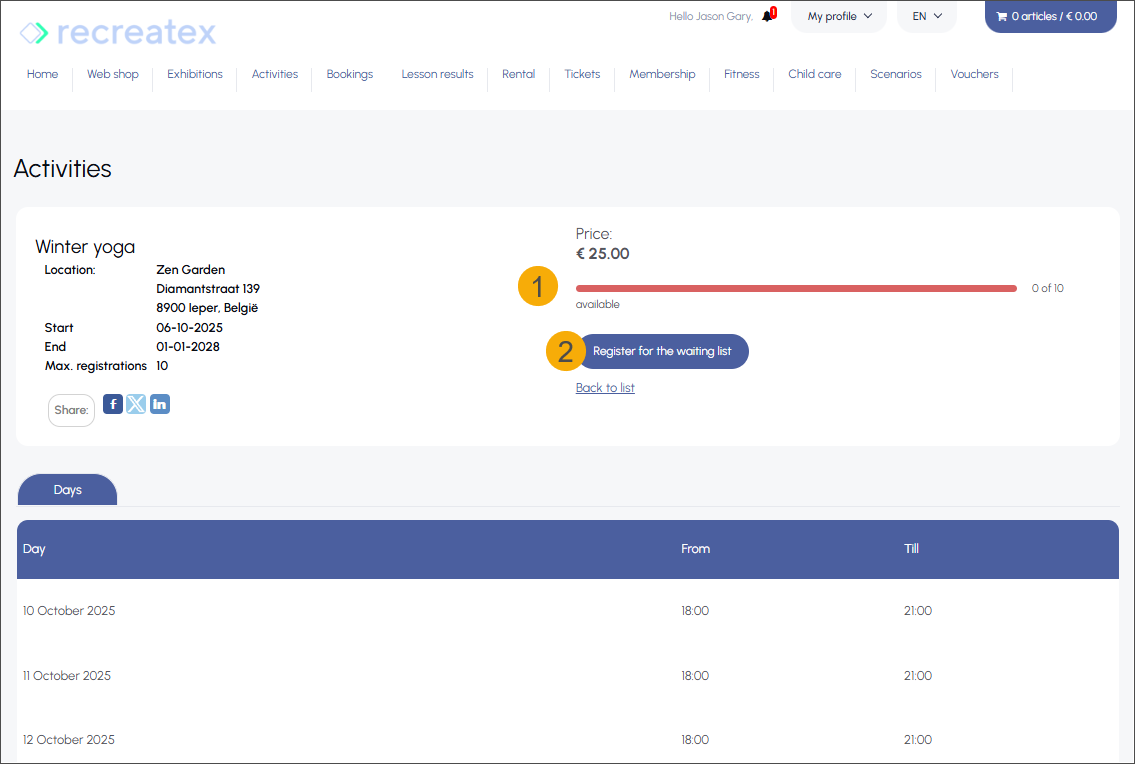Open the notification bell
The height and width of the screenshot is (764, 1135).
[x=767, y=16]
